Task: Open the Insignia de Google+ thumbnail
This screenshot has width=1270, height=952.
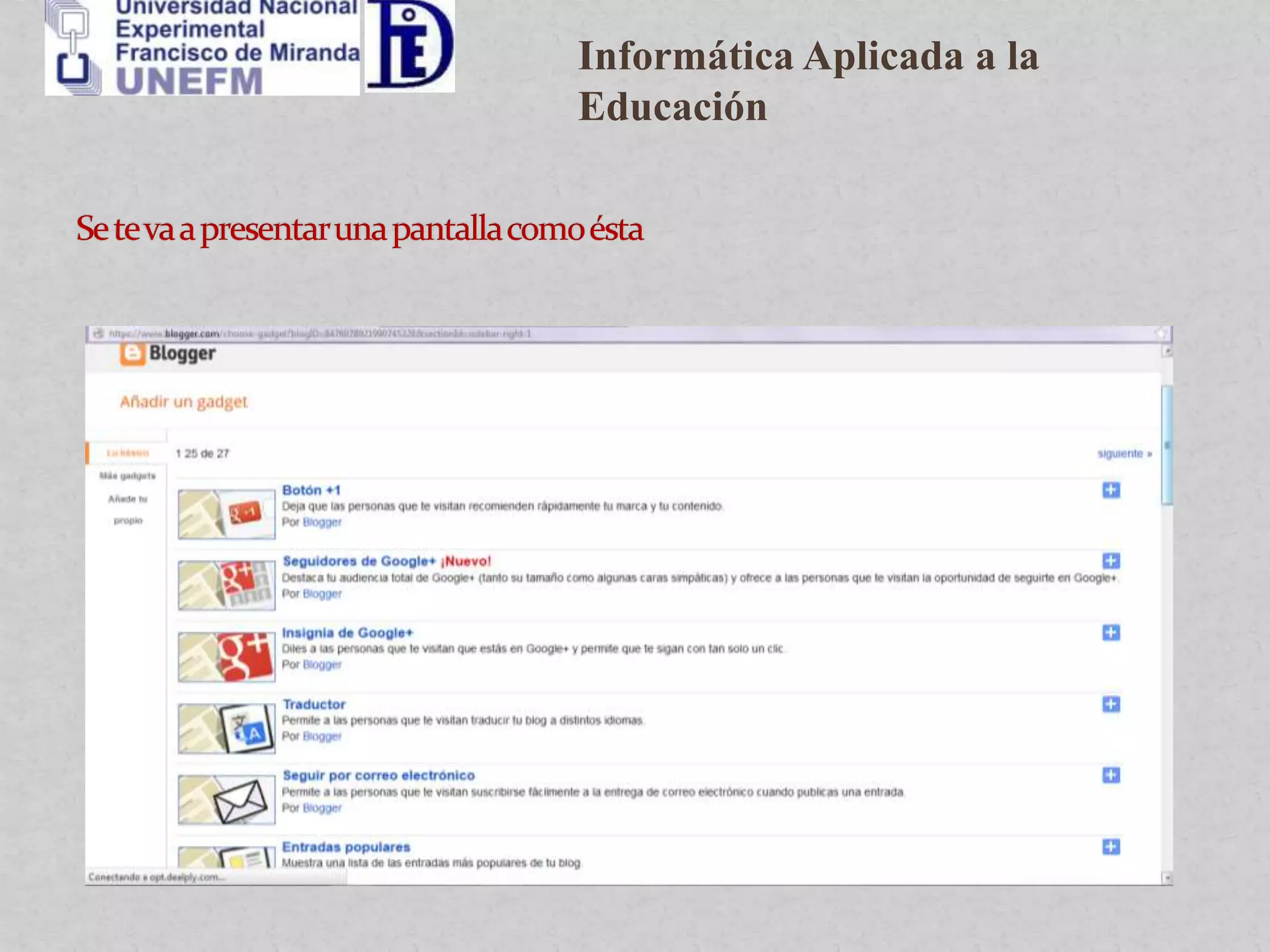Action: click(x=226, y=656)
